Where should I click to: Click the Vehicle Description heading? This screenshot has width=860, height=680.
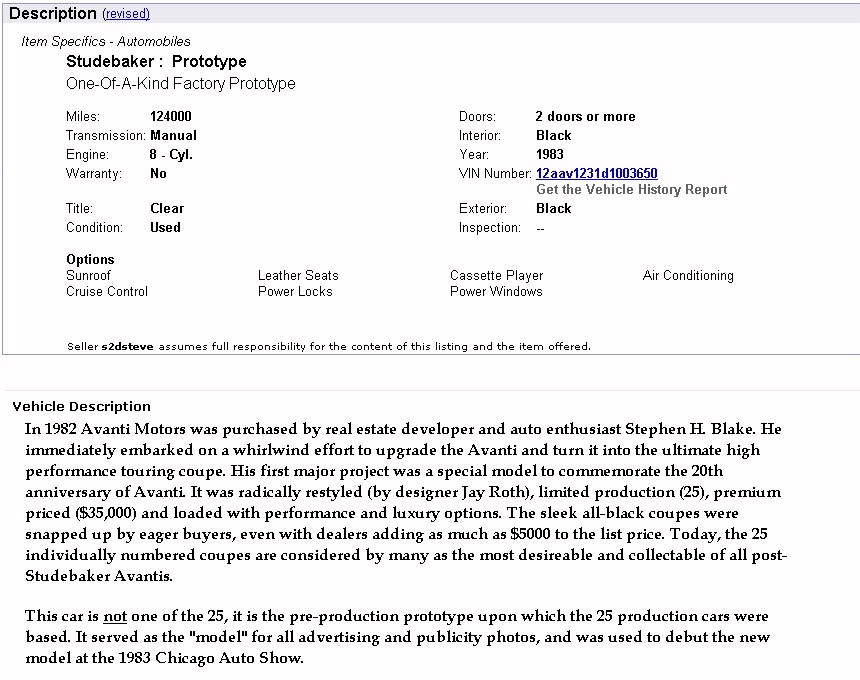(x=81, y=406)
